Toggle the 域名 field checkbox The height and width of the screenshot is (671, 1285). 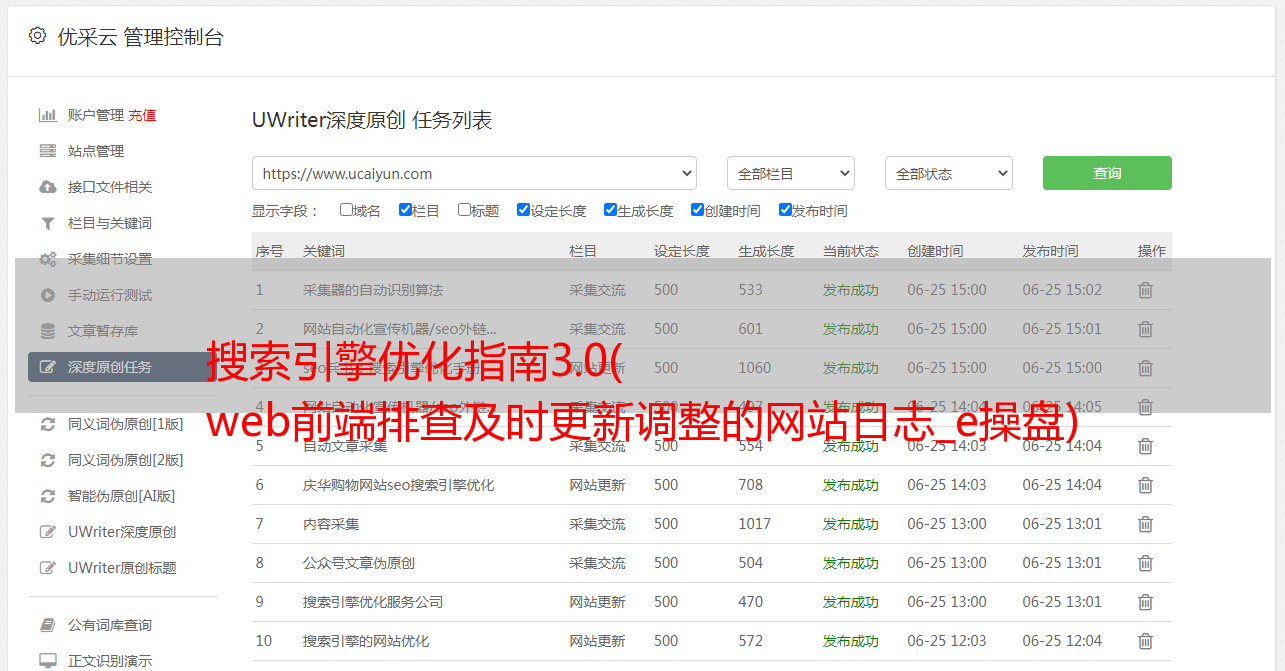coord(346,210)
